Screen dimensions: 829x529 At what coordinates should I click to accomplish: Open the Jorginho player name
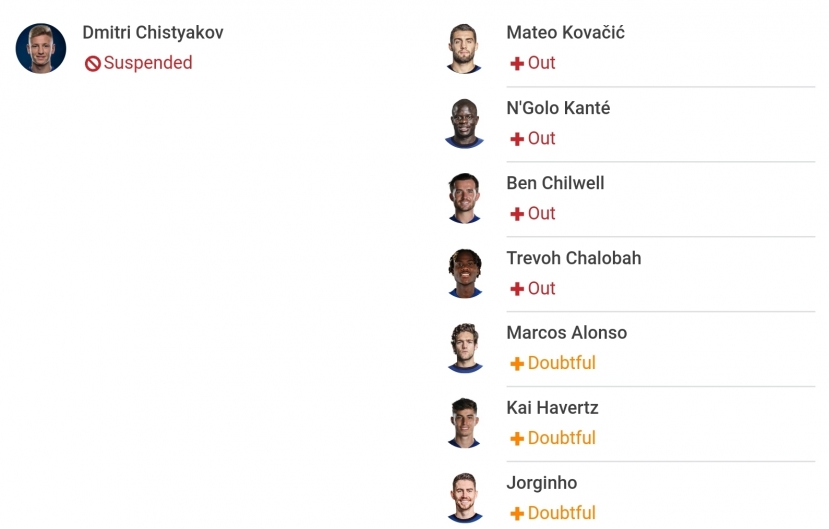(541, 484)
